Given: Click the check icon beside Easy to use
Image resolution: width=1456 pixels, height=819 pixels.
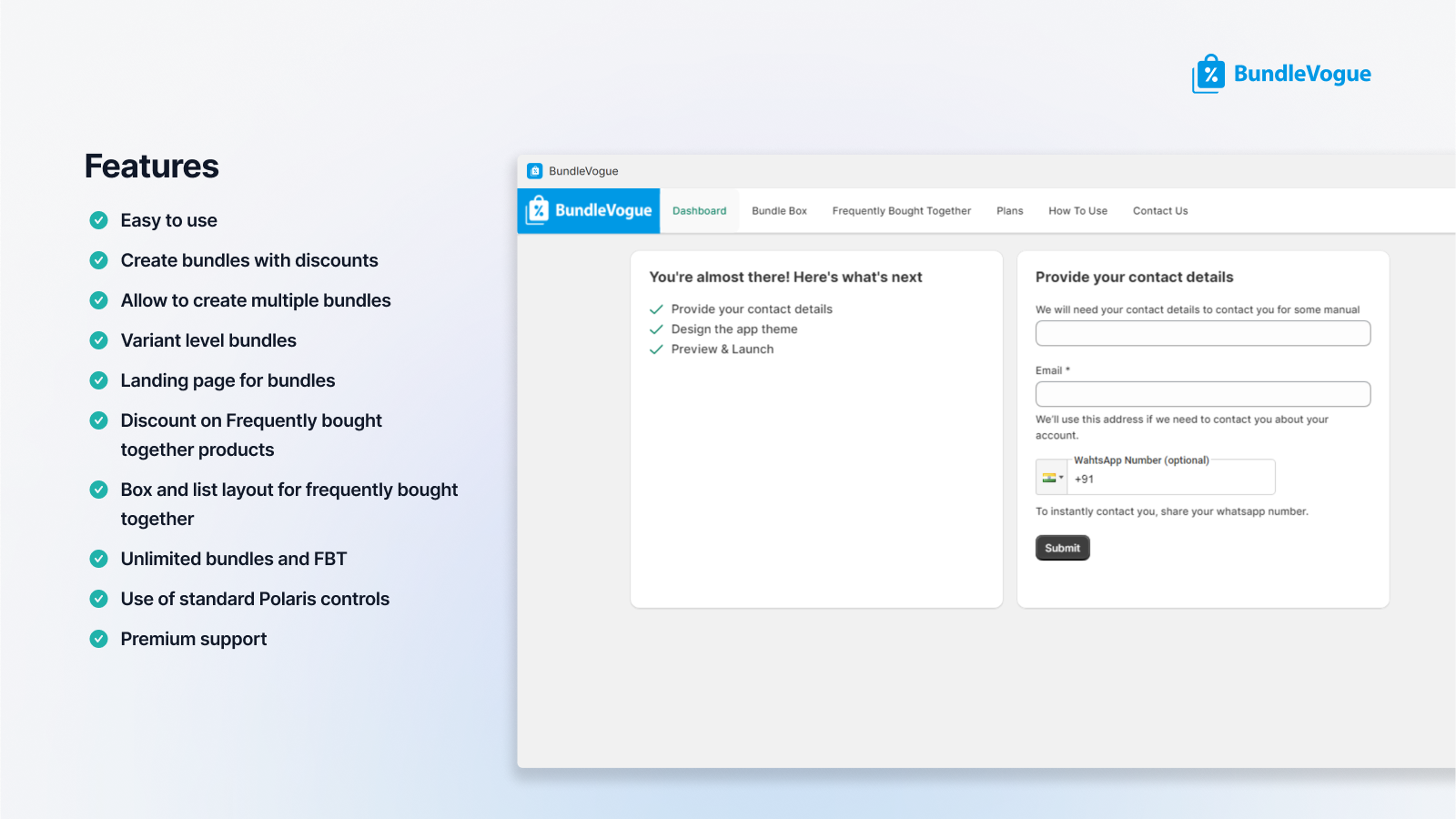Looking at the screenshot, I should coord(99,220).
